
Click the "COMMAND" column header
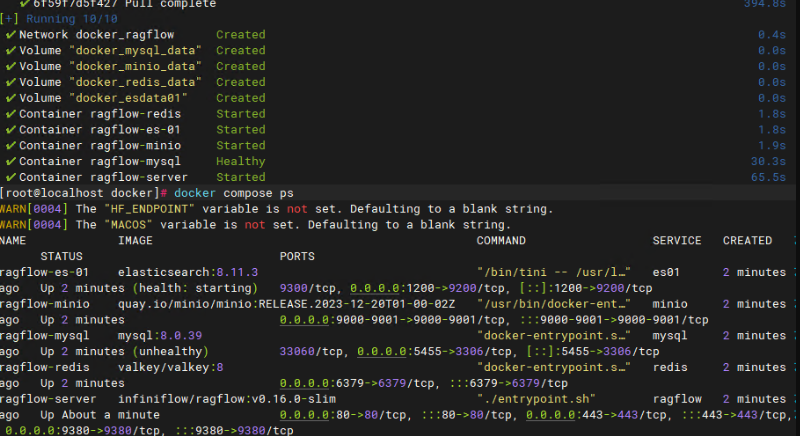501,240
